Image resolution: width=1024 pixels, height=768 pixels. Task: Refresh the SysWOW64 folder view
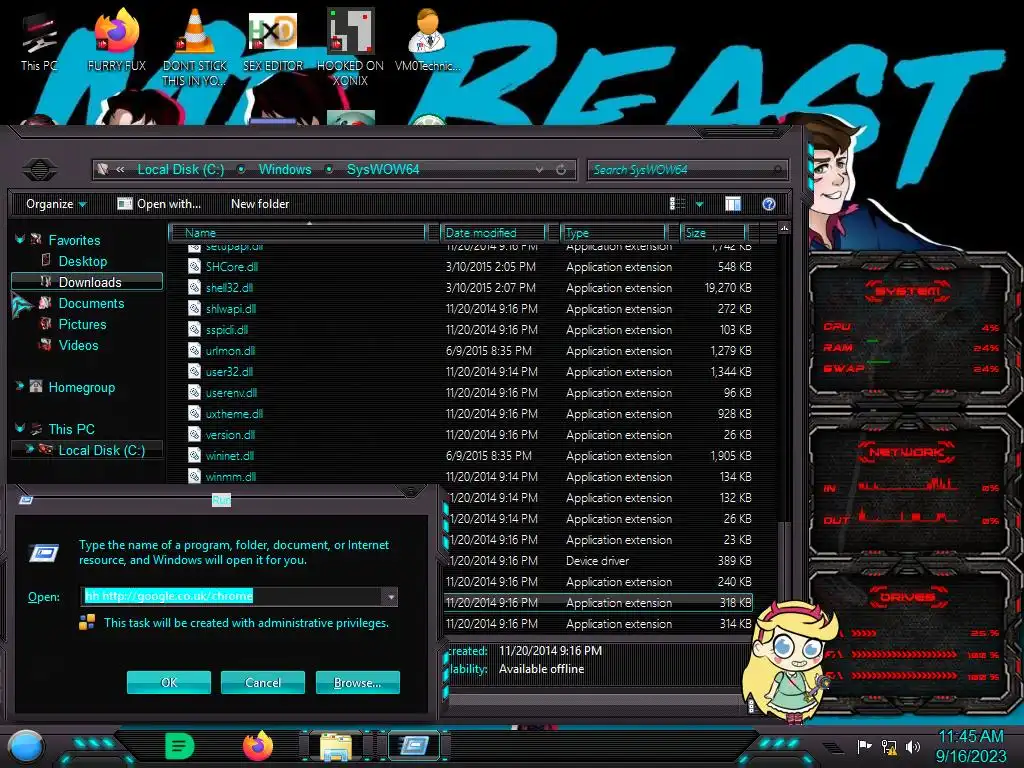click(561, 170)
